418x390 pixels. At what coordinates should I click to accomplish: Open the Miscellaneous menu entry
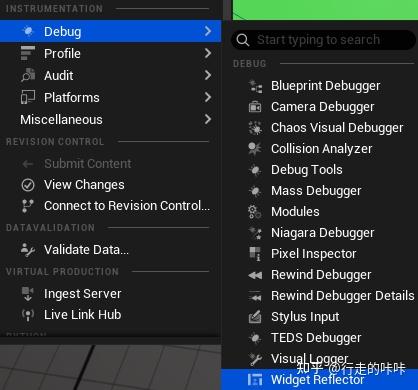(x=110, y=119)
